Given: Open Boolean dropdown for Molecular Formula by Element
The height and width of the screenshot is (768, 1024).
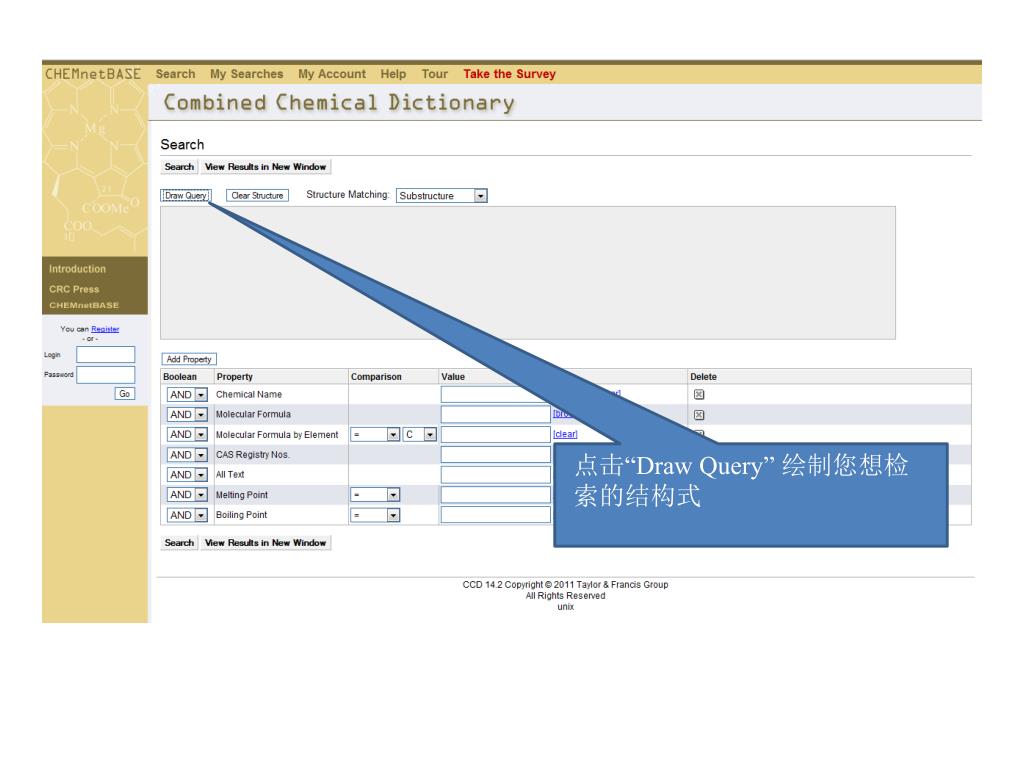Looking at the screenshot, I should tap(187, 434).
